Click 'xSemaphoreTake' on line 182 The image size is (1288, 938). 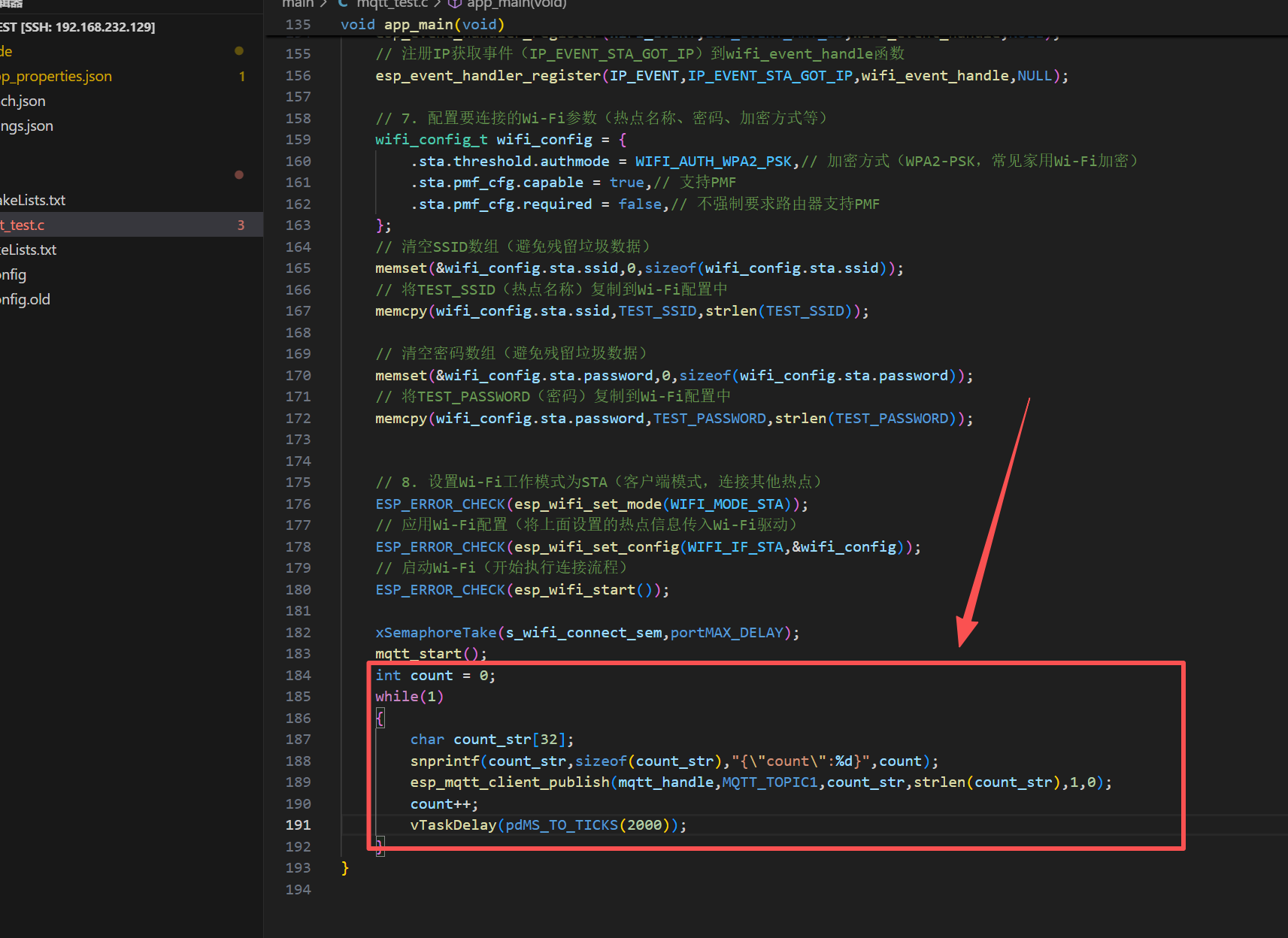(436, 632)
